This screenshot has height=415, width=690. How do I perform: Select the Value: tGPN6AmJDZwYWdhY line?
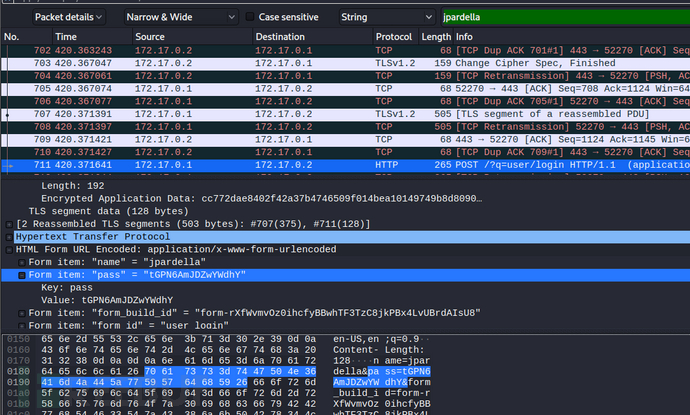click(107, 301)
